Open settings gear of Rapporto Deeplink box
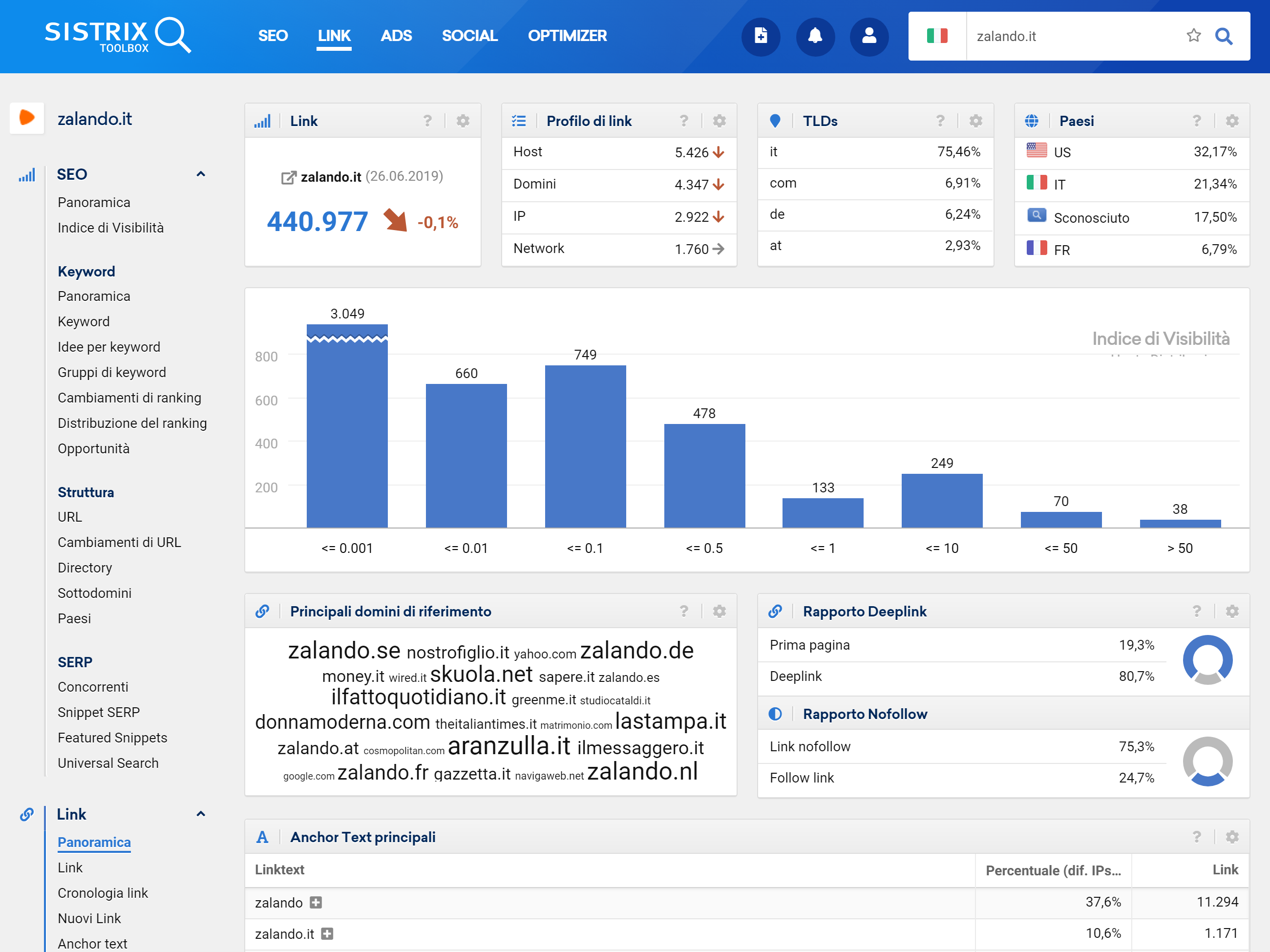Viewport: 1270px width, 952px height. [1232, 611]
